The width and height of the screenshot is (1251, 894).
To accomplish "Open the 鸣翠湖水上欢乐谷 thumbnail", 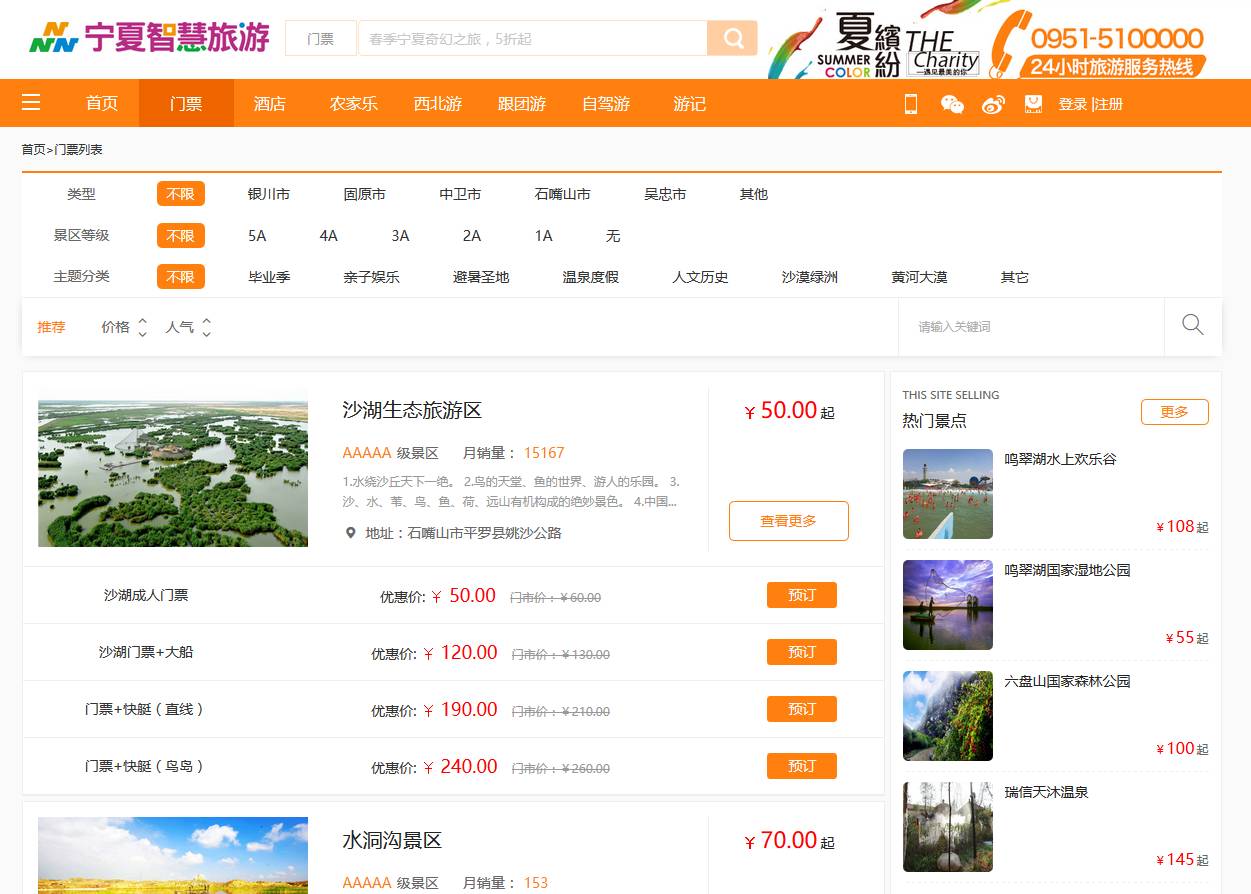I will coord(948,494).
